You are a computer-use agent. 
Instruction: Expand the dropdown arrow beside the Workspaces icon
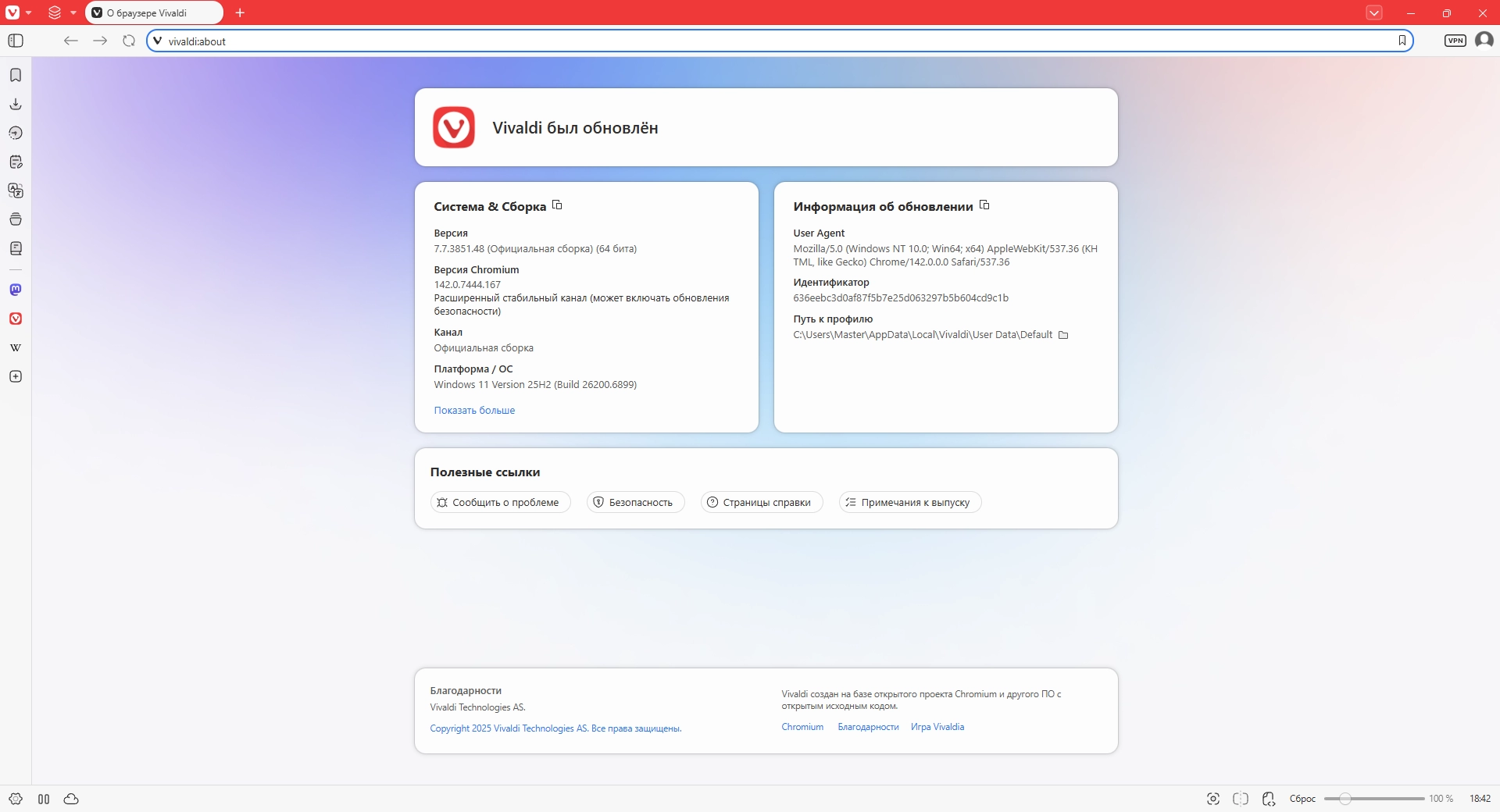[x=73, y=13]
